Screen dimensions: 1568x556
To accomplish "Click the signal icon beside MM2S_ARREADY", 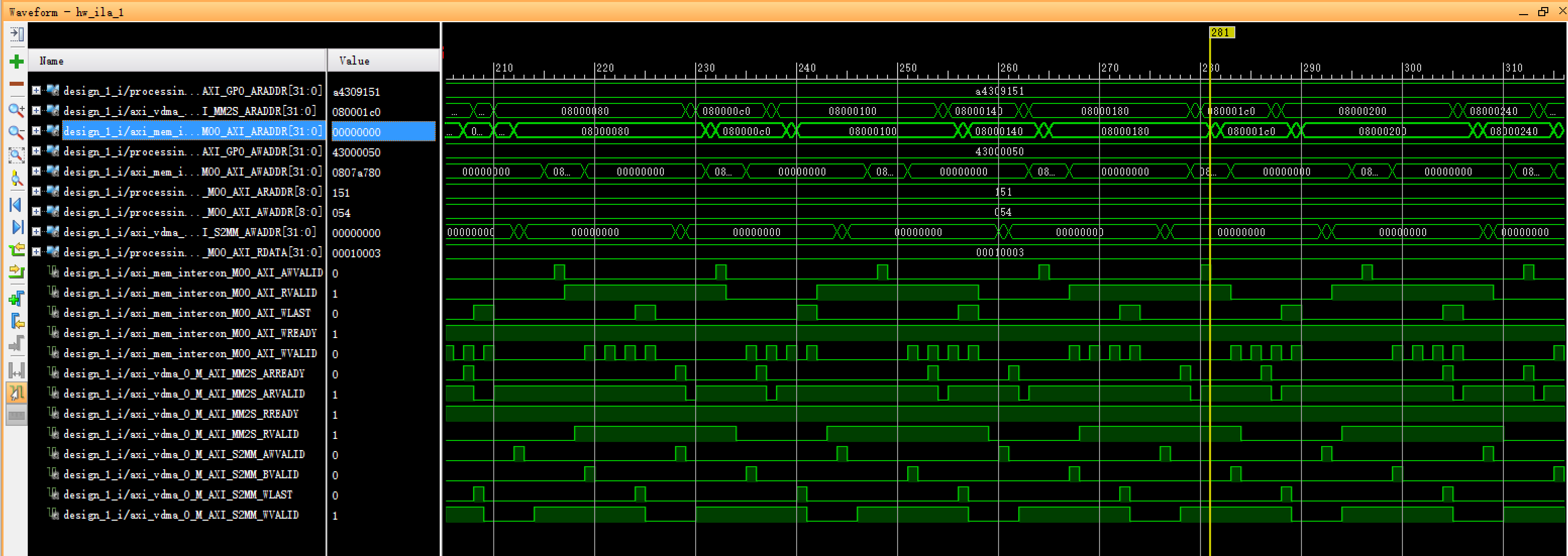I will click(x=54, y=373).
